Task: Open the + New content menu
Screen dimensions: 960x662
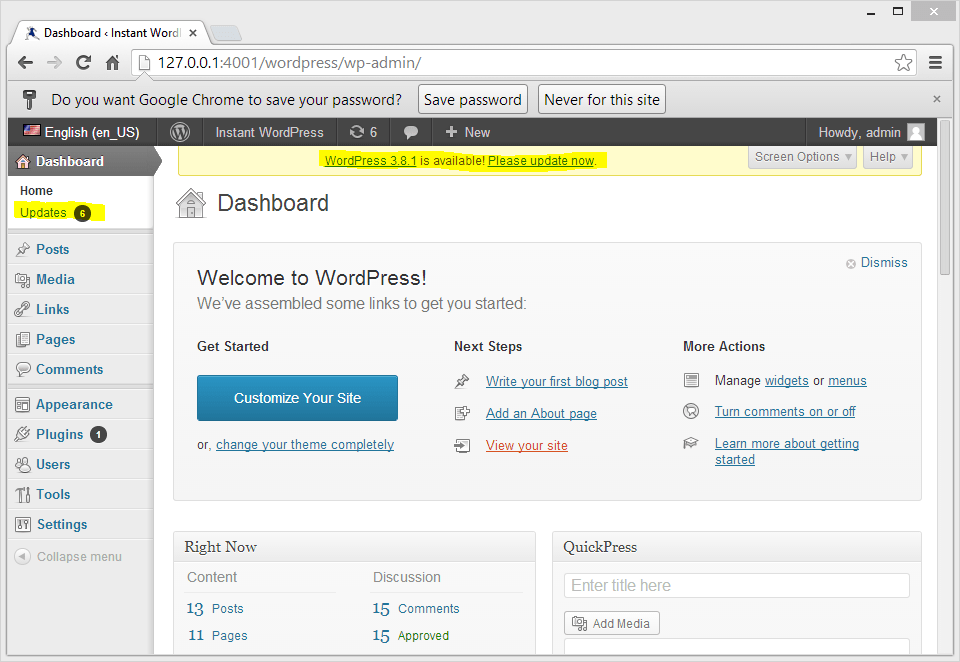Action: (x=467, y=132)
